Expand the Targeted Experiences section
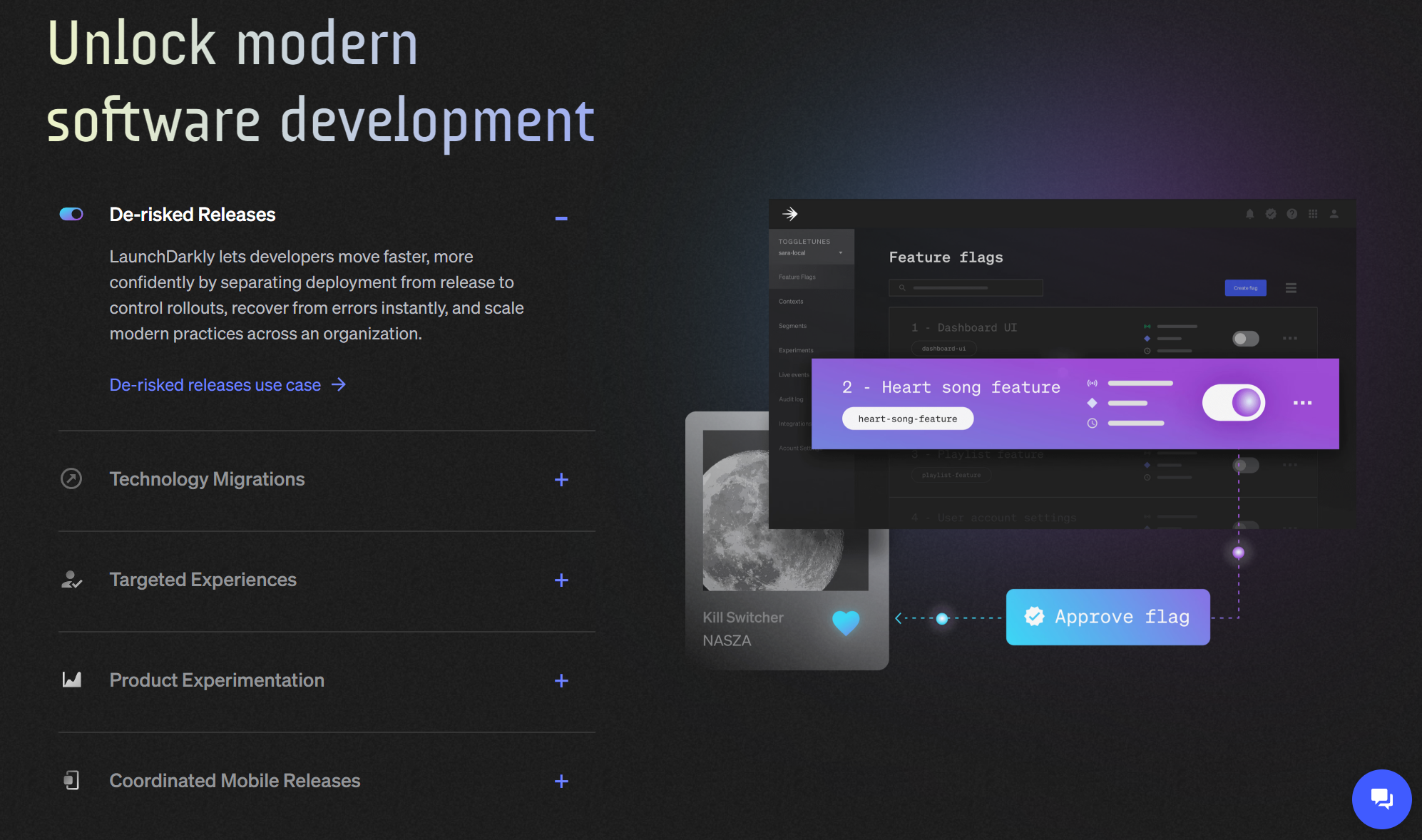The width and height of the screenshot is (1422, 840). pyautogui.click(x=559, y=580)
